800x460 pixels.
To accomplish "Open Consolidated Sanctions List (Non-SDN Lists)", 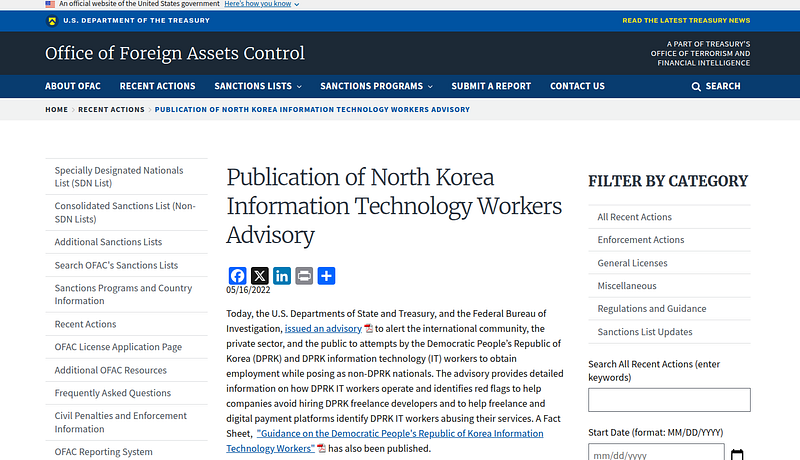I will pyautogui.click(x=127, y=212).
